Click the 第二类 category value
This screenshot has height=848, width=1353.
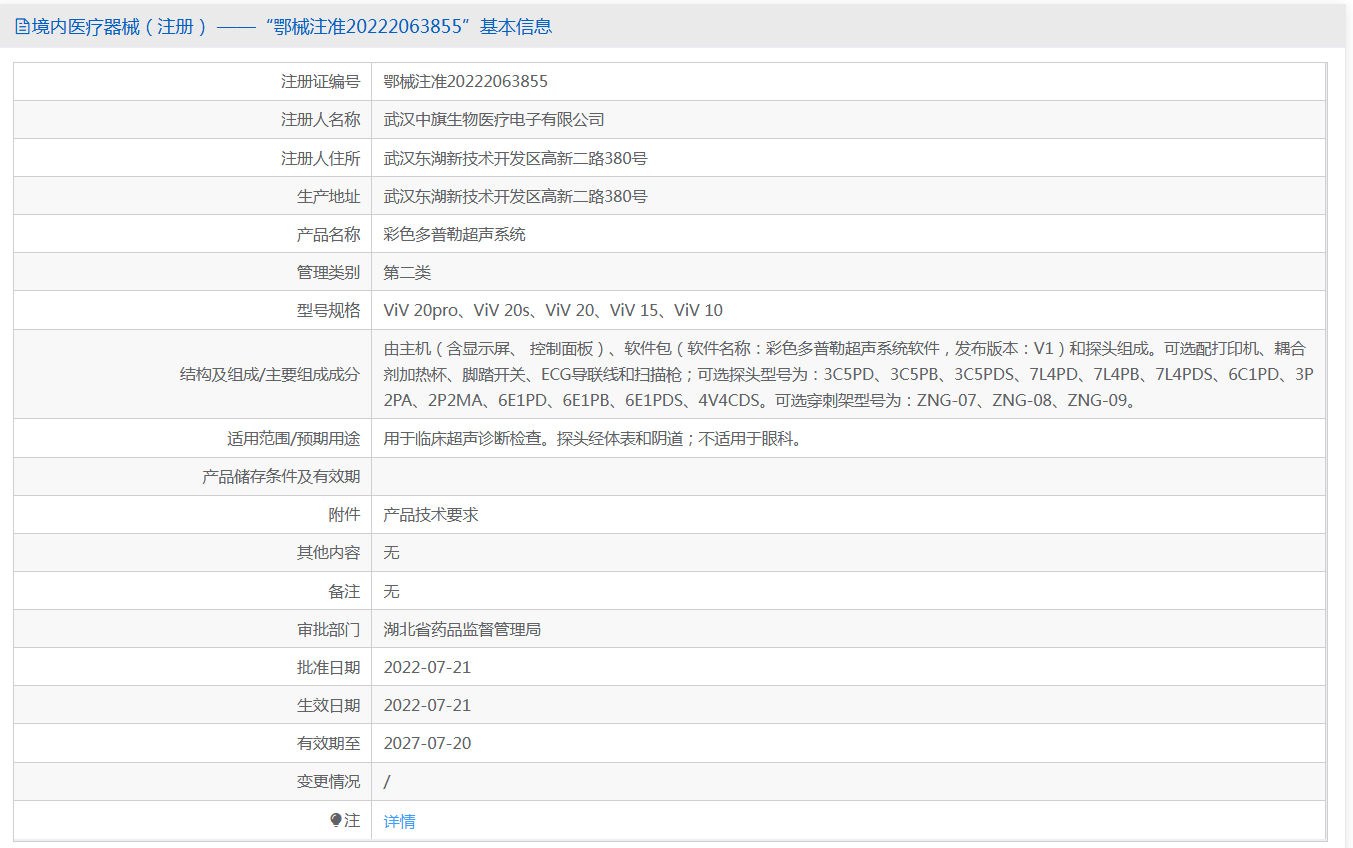(x=407, y=272)
